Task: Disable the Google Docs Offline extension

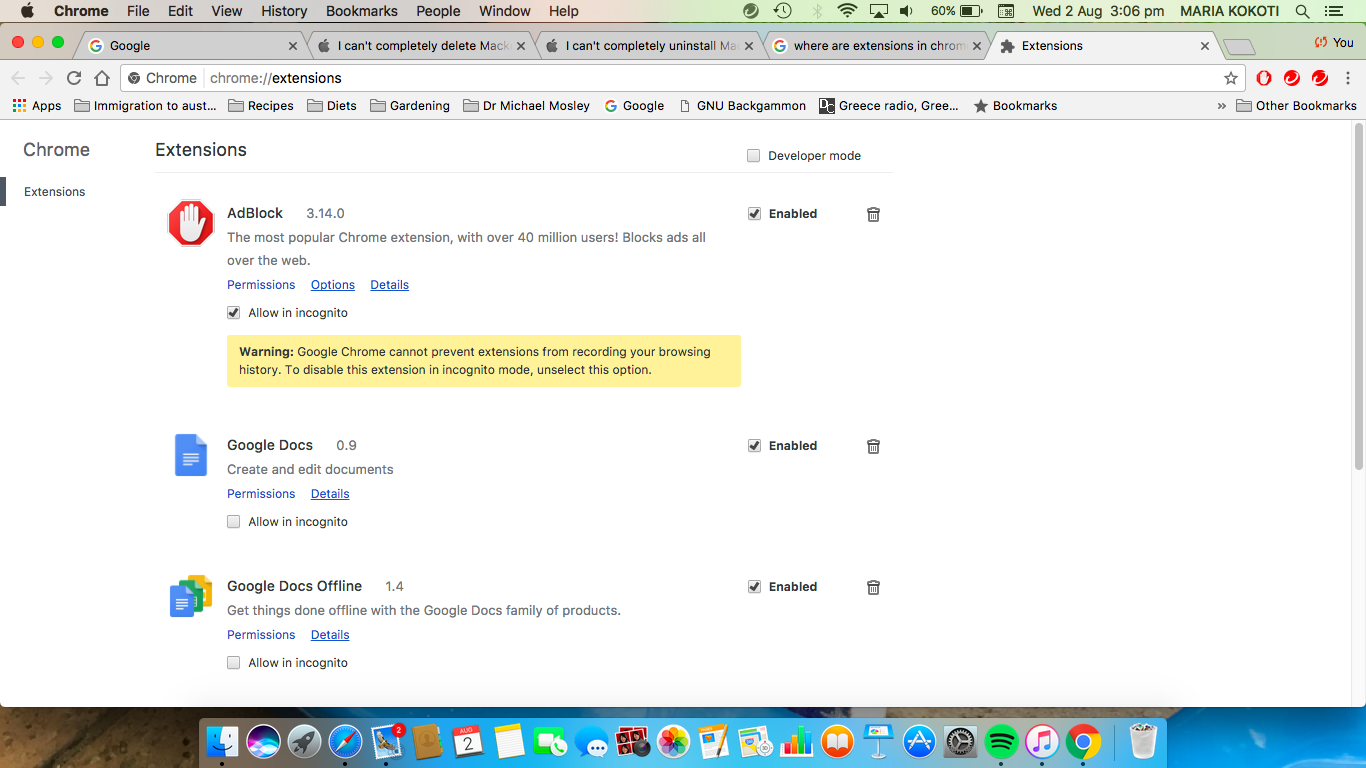Action: point(754,587)
